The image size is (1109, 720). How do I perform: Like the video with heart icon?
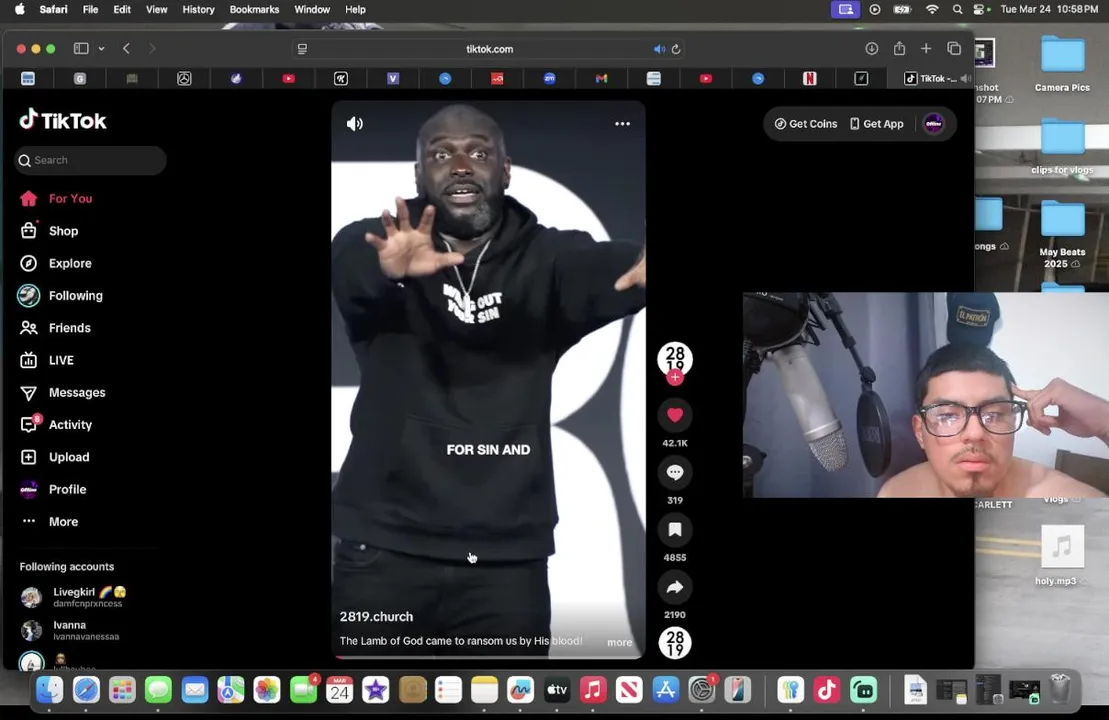[675, 415]
